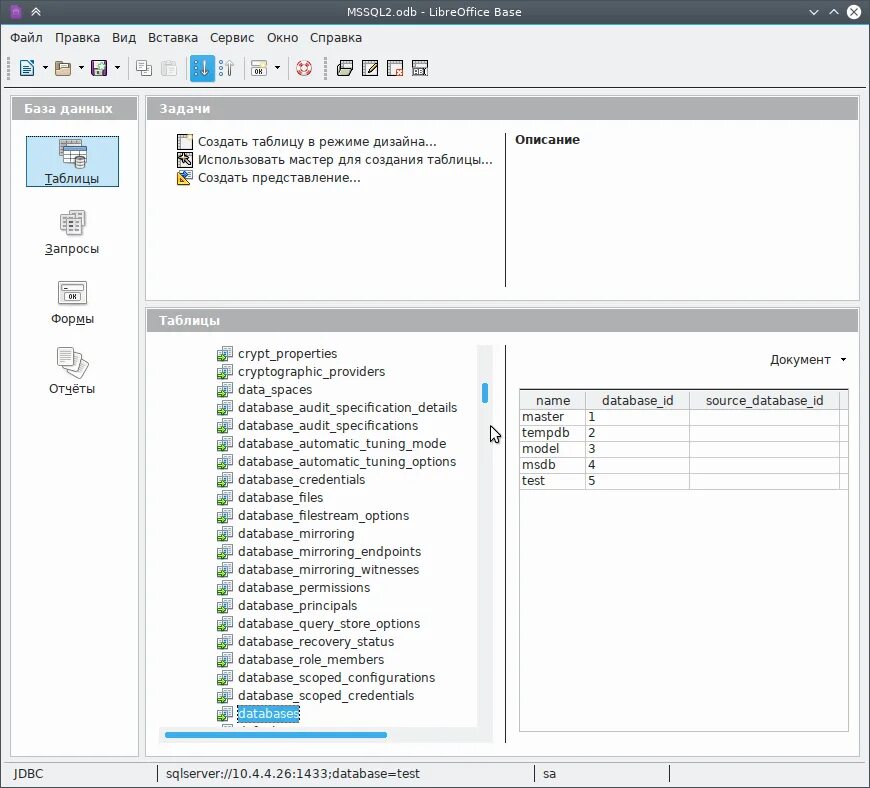Click the database_id column header in preview
The image size is (870, 788).
click(637, 401)
